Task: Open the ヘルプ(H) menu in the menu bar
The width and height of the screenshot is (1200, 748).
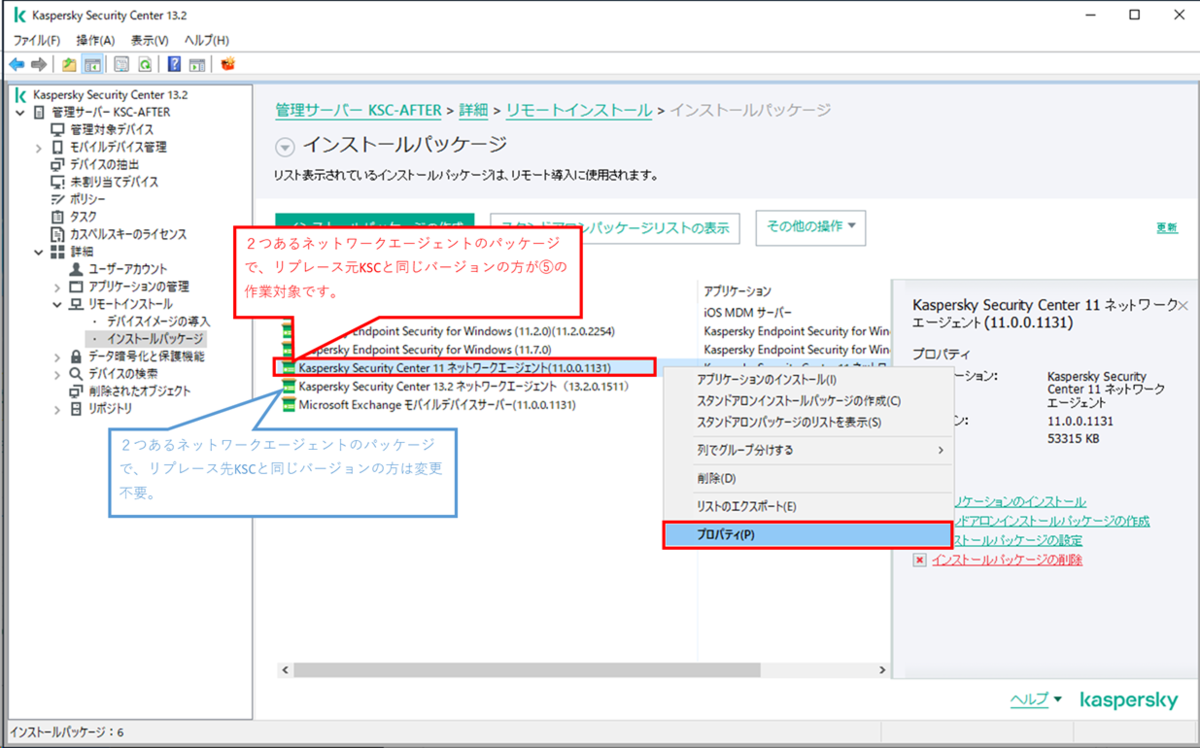Action: pyautogui.click(x=207, y=40)
